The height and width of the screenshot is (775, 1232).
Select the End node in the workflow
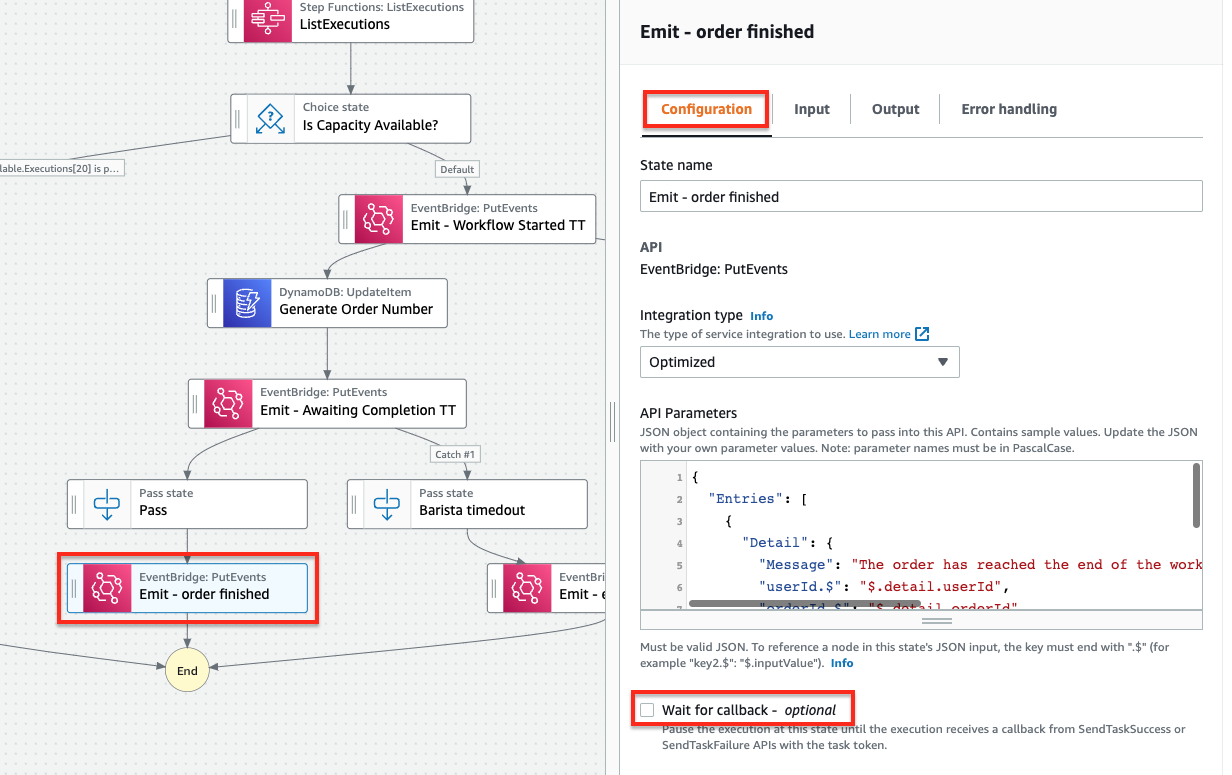tap(187, 671)
